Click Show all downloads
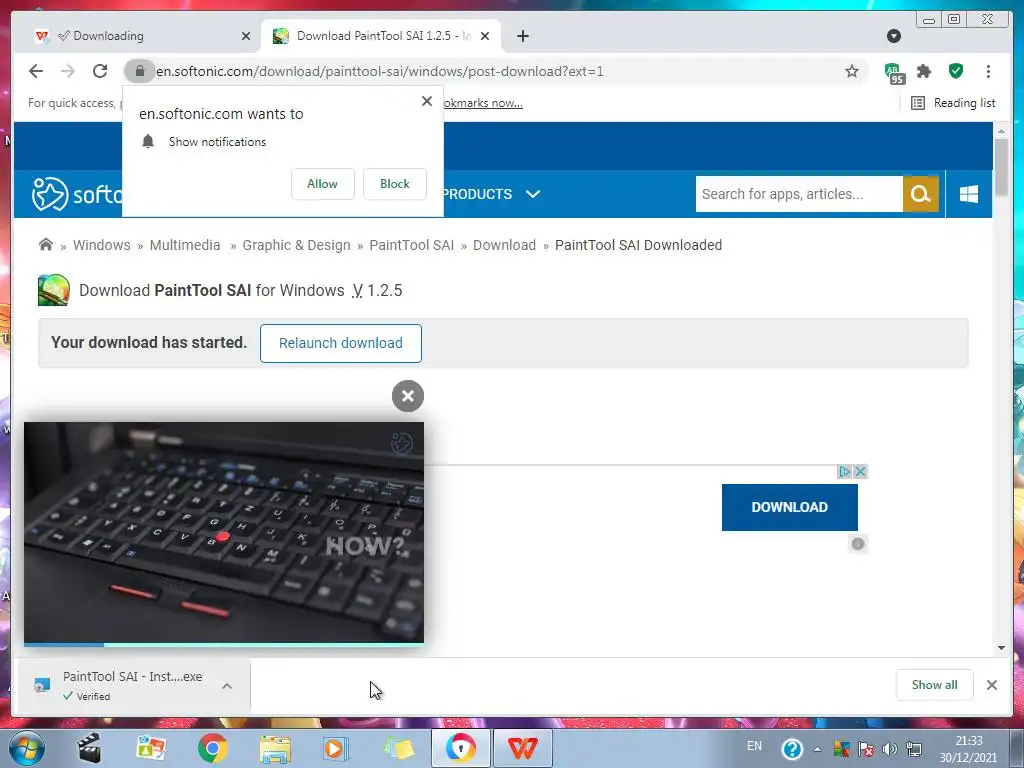The height and width of the screenshot is (768, 1024). click(x=935, y=684)
